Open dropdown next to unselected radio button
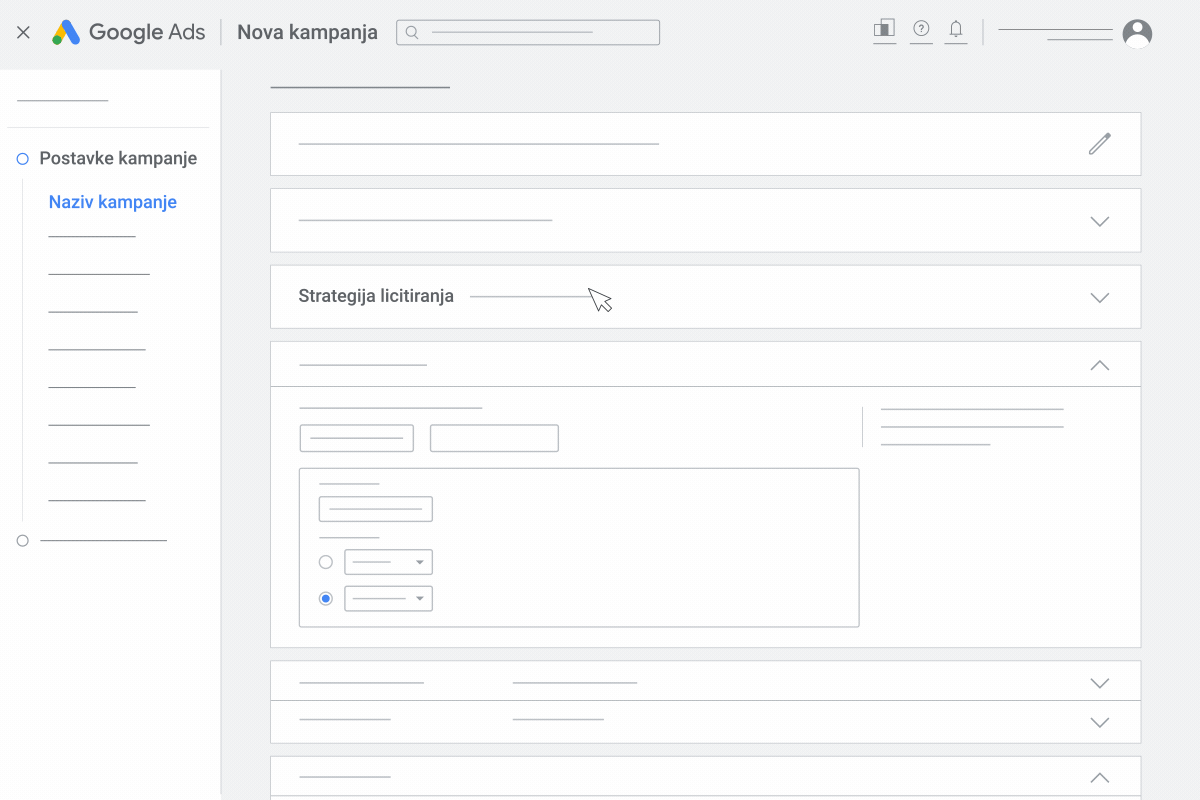The width and height of the screenshot is (1200, 800). (388, 562)
